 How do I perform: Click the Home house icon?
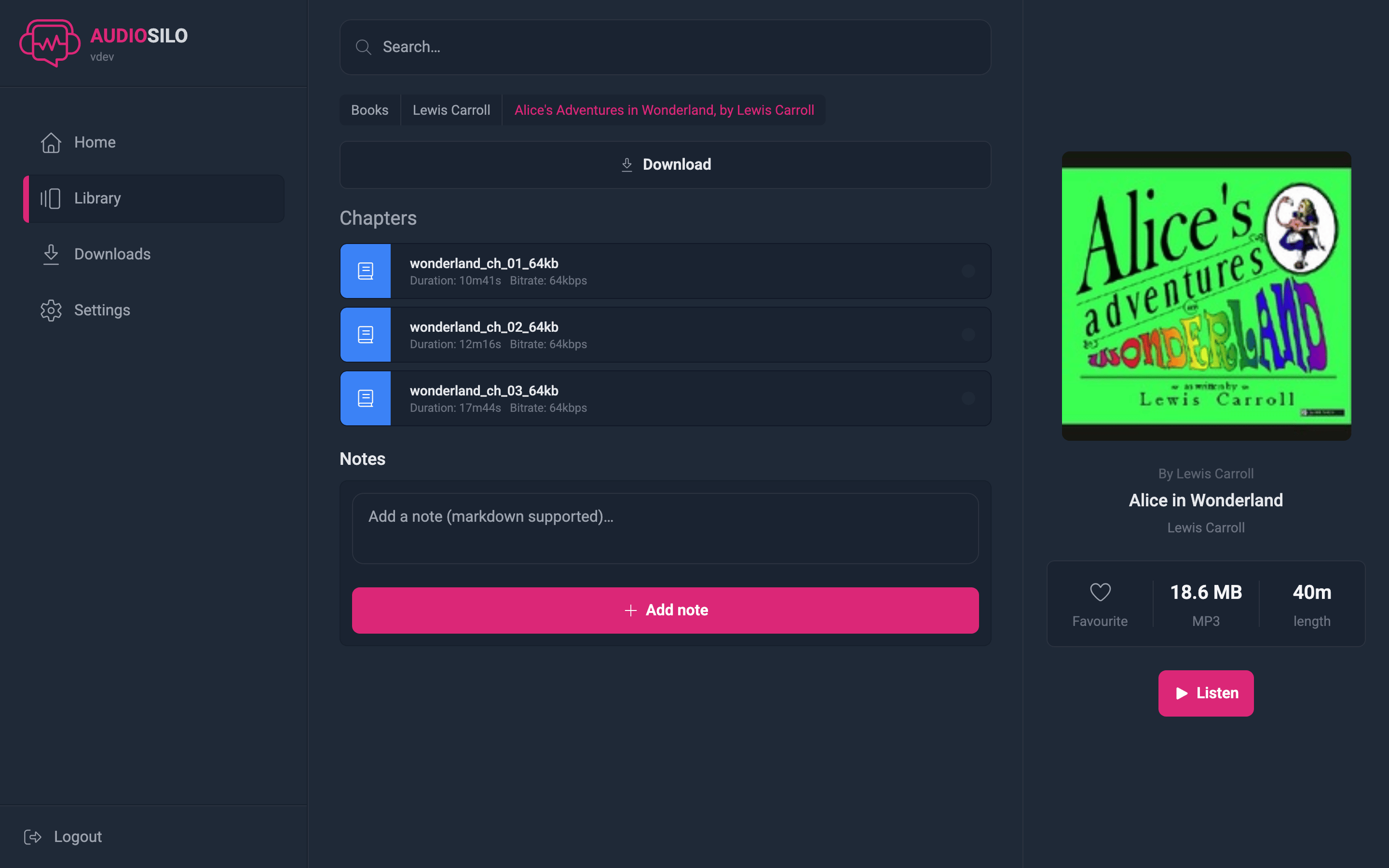point(51,142)
